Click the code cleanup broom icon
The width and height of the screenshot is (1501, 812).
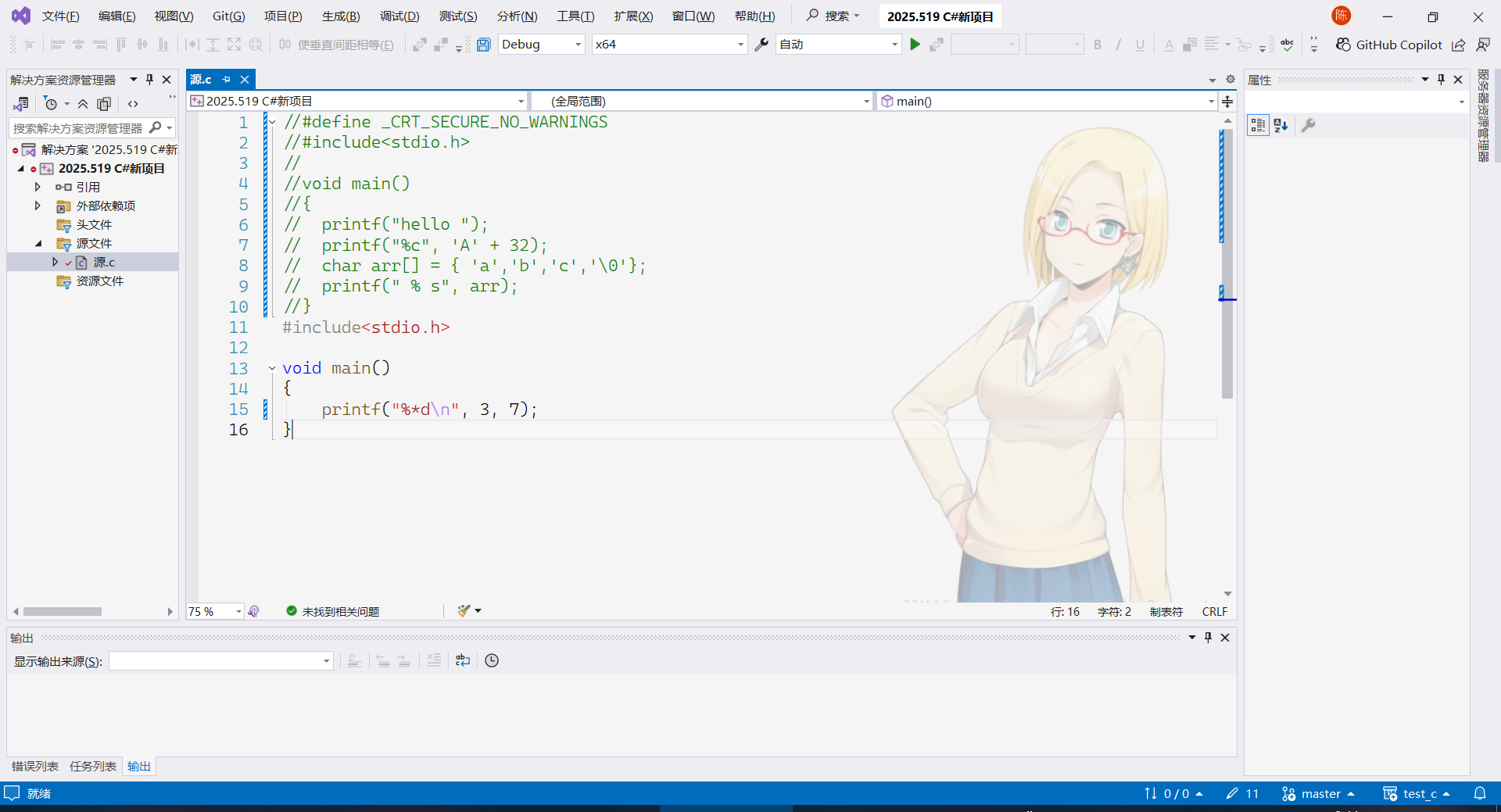click(x=464, y=611)
